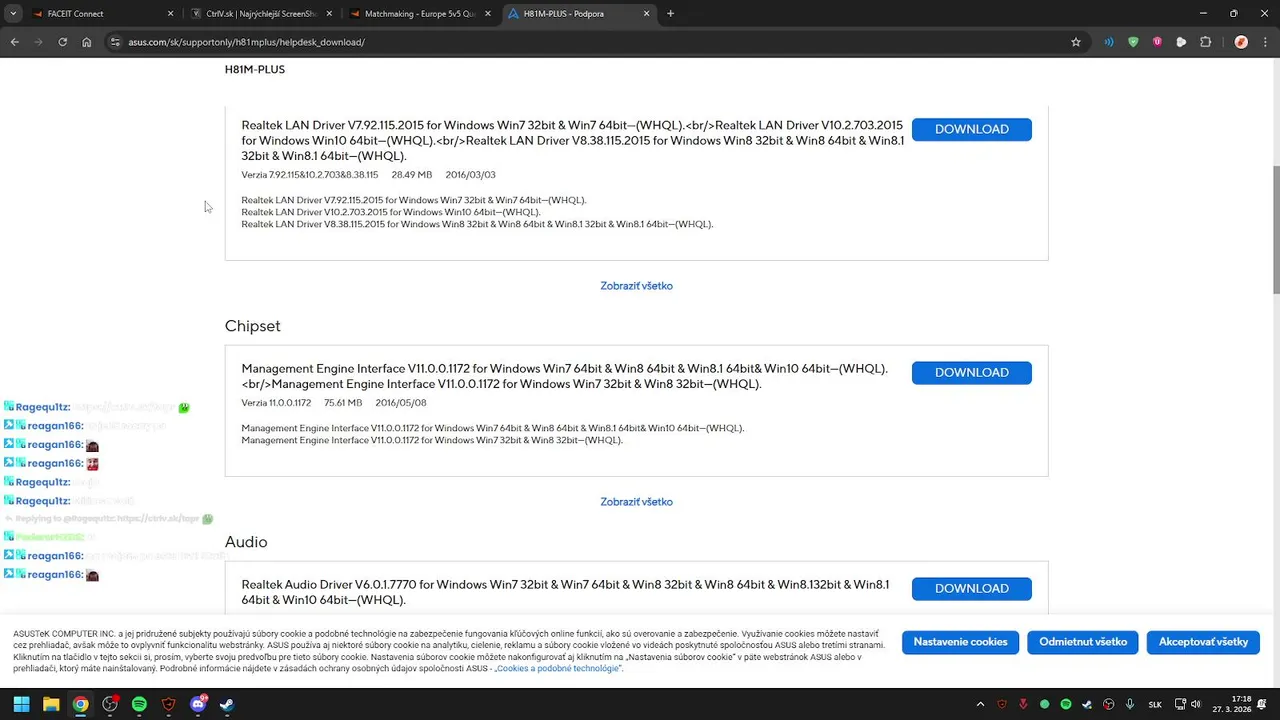
Task: Open Nastavenie cookies settings
Action: pyautogui.click(x=960, y=642)
